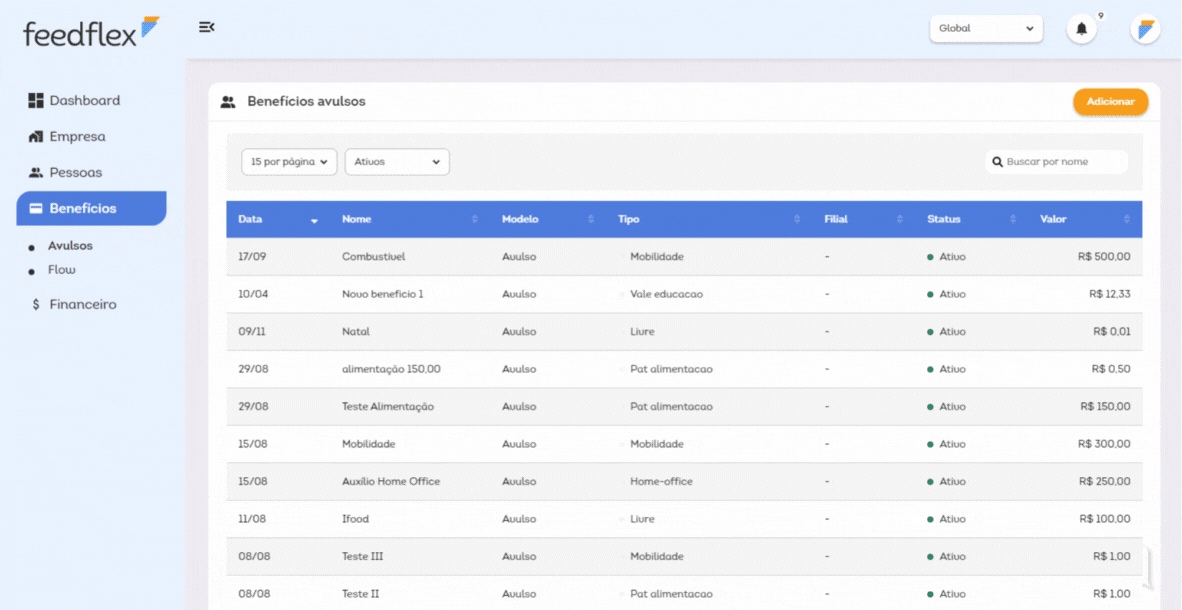Viewport: 1182px width, 610px height.
Task: Click the Dashboard grid icon
Action: [36, 100]
